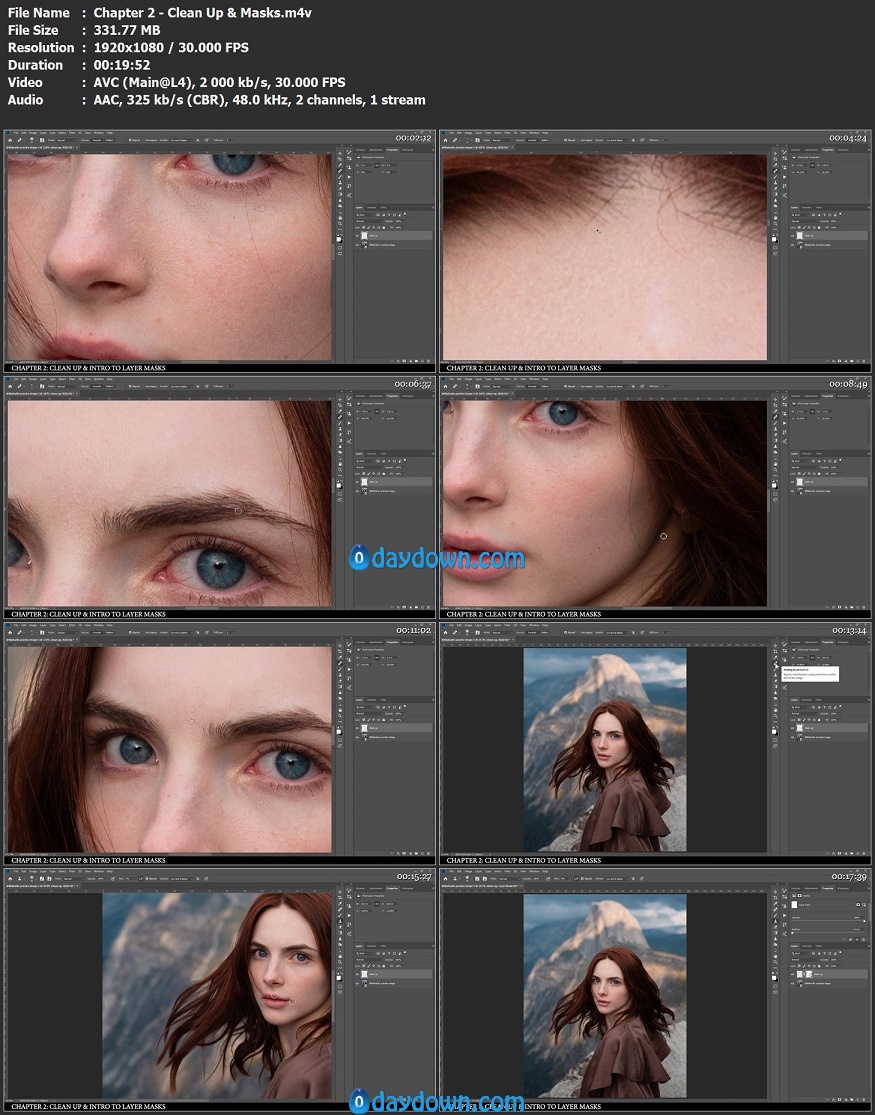Choose the Clone Stamp tool in the 00:02:12 frame
This screenshot has width=875, height=1115.
(340, 183)
